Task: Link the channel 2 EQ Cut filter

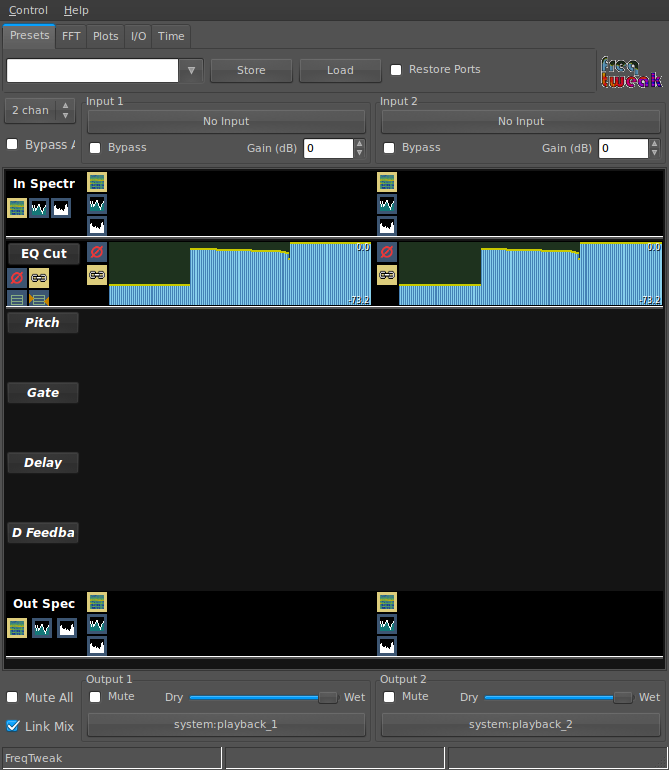Action: click(387, 275)
